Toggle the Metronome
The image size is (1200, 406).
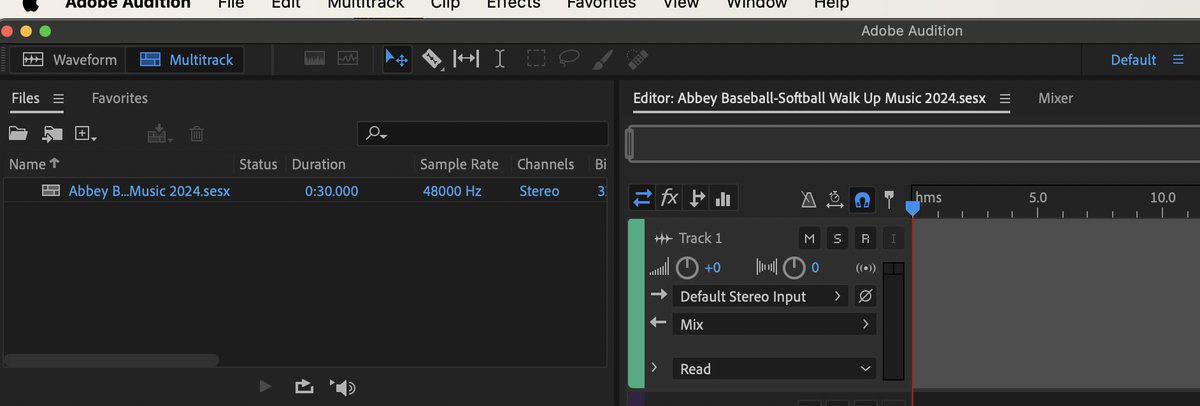point(808,199)
